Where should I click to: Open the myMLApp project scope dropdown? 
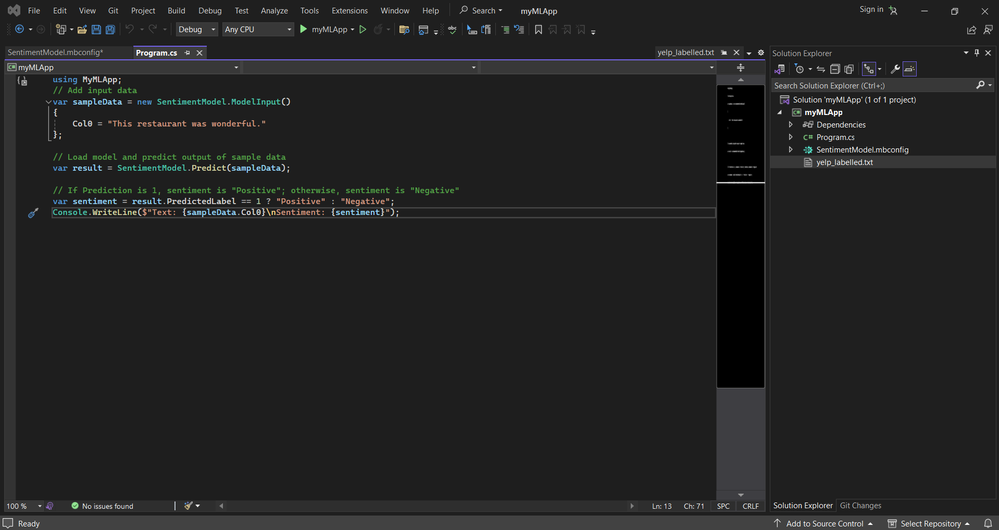(123, 67)
